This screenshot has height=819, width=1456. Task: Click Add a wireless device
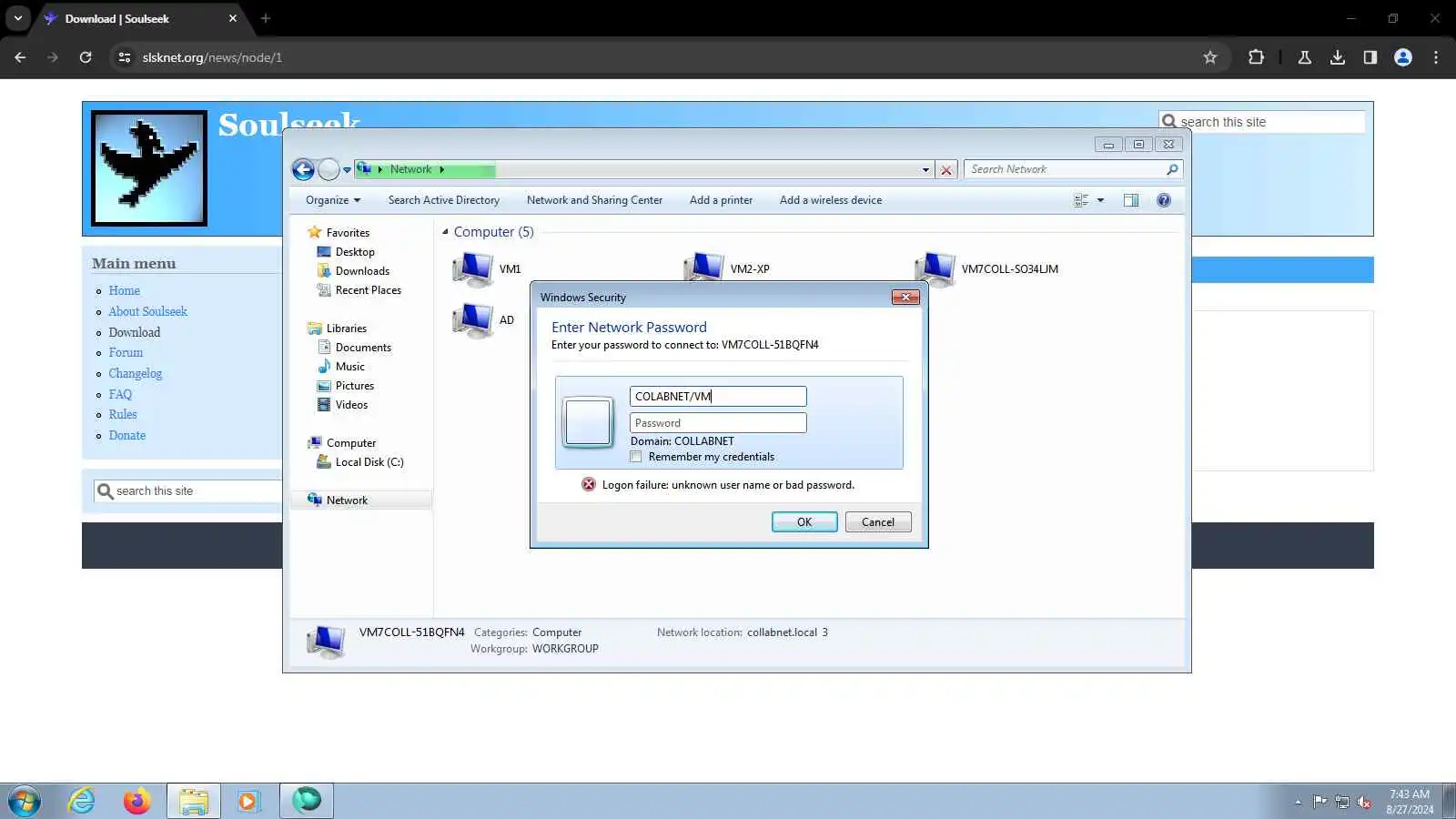[831, 200]
